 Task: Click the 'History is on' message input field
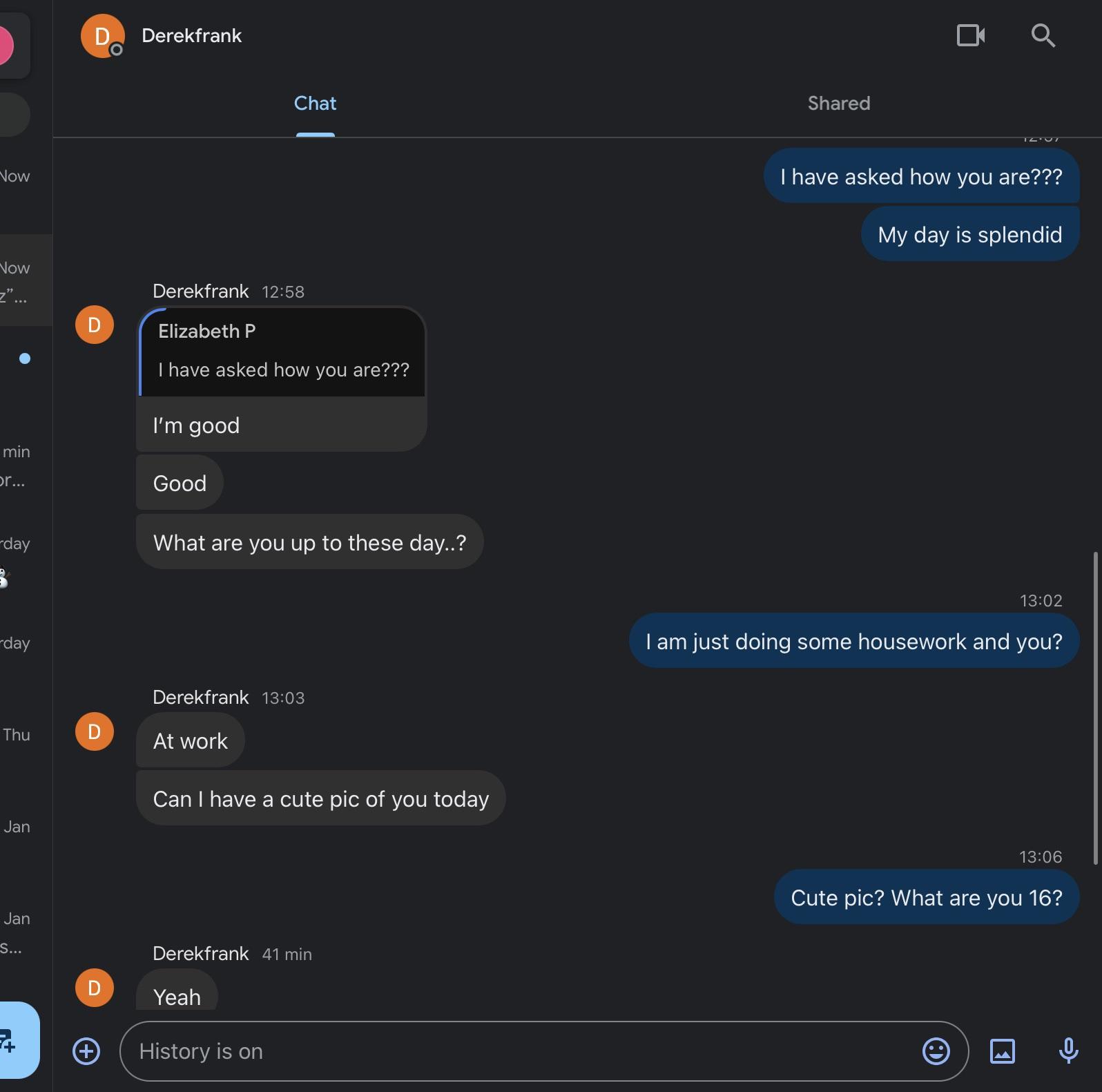[483, 1051]
